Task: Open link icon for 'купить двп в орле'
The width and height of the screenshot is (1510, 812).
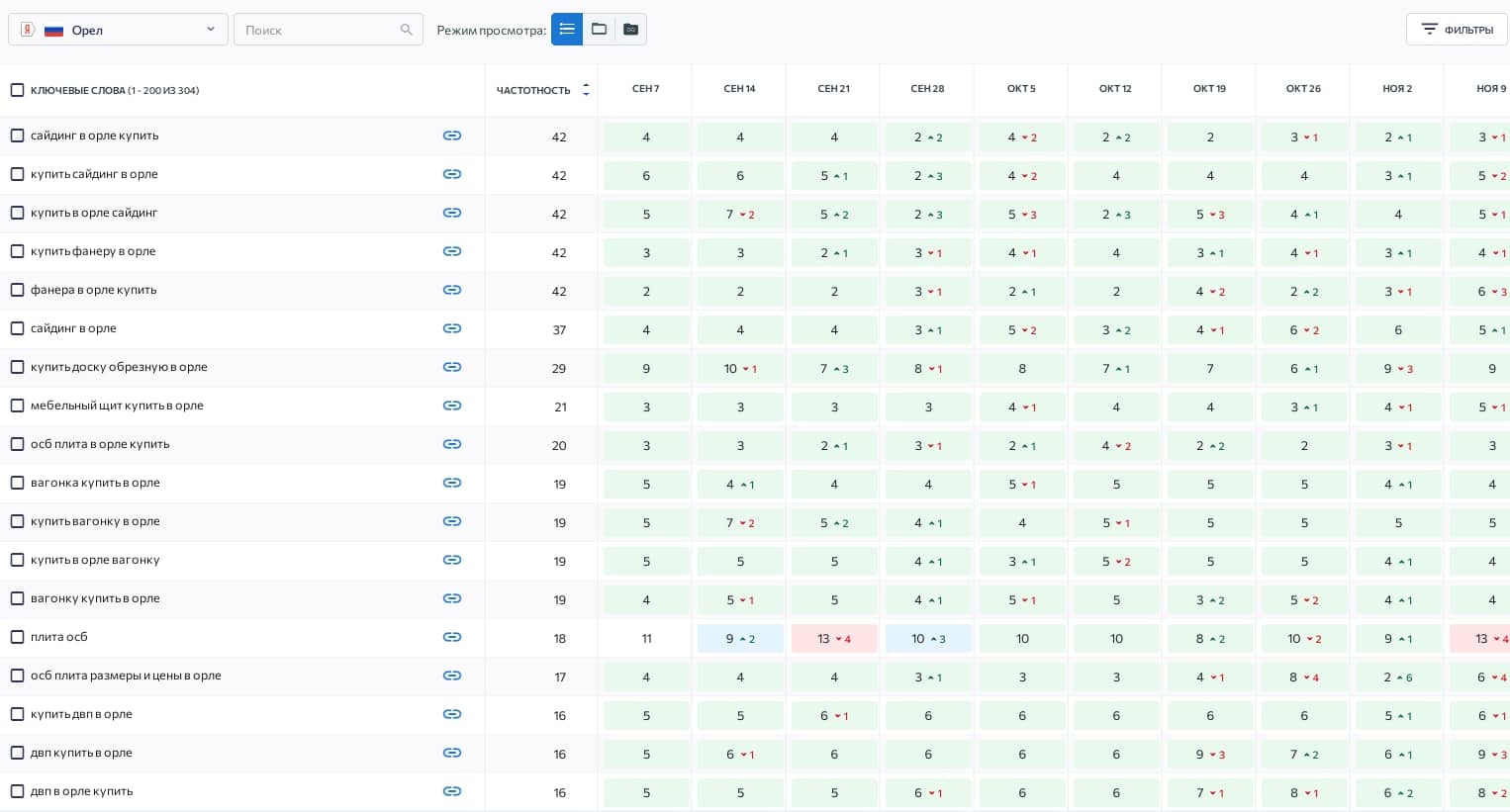Action: click(452, 714)
